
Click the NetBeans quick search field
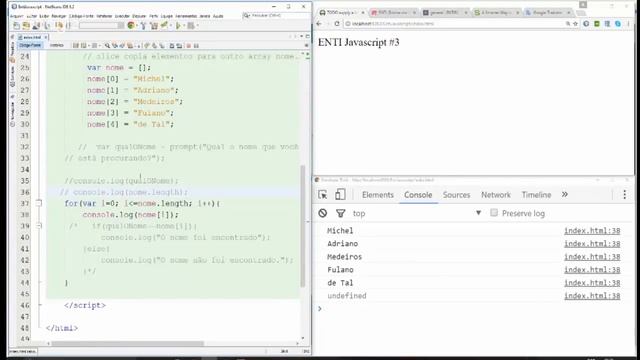pyautogui.click(x=276, y=16)
